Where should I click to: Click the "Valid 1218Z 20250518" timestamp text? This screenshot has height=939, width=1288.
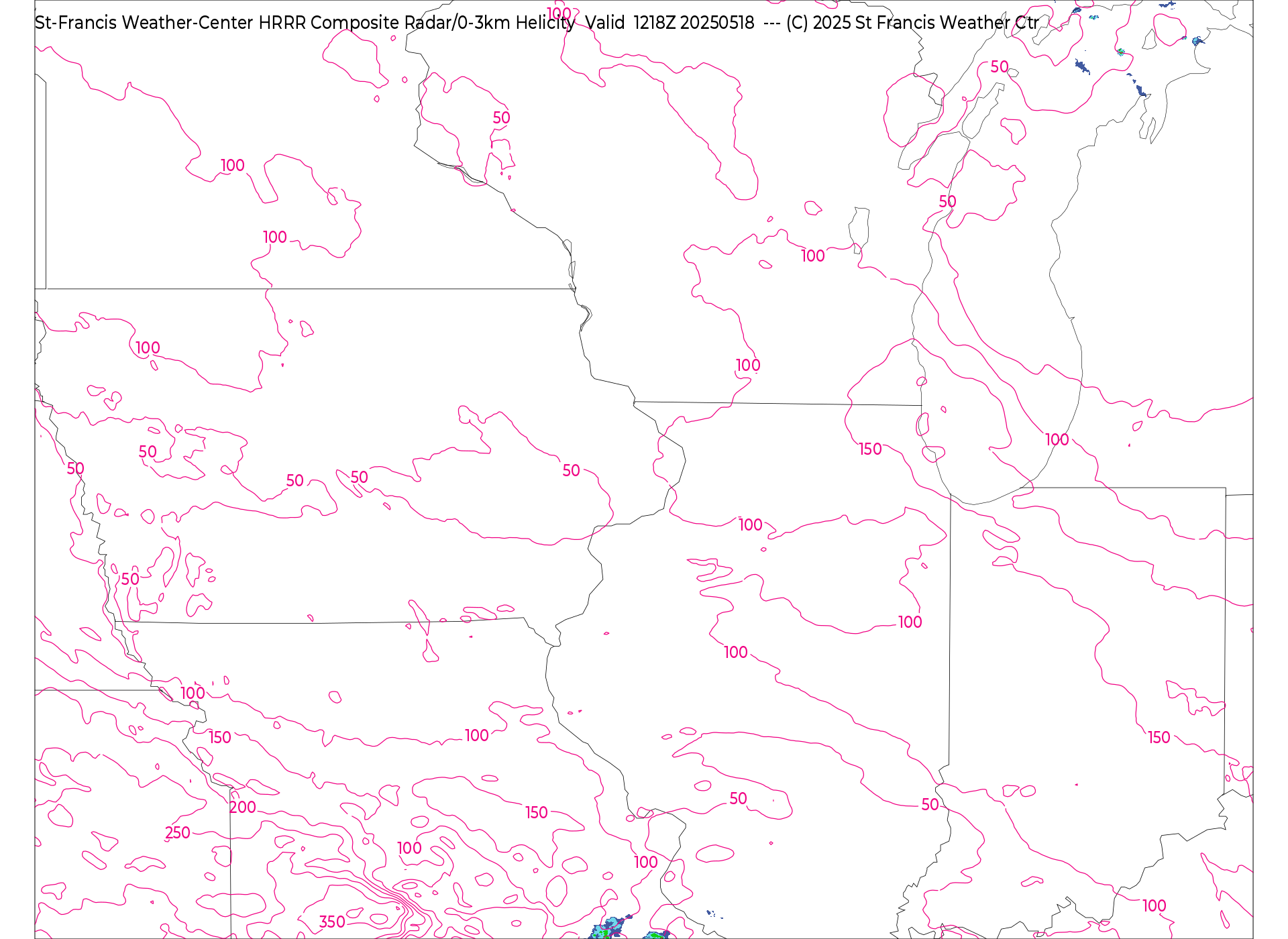[669, 23]
